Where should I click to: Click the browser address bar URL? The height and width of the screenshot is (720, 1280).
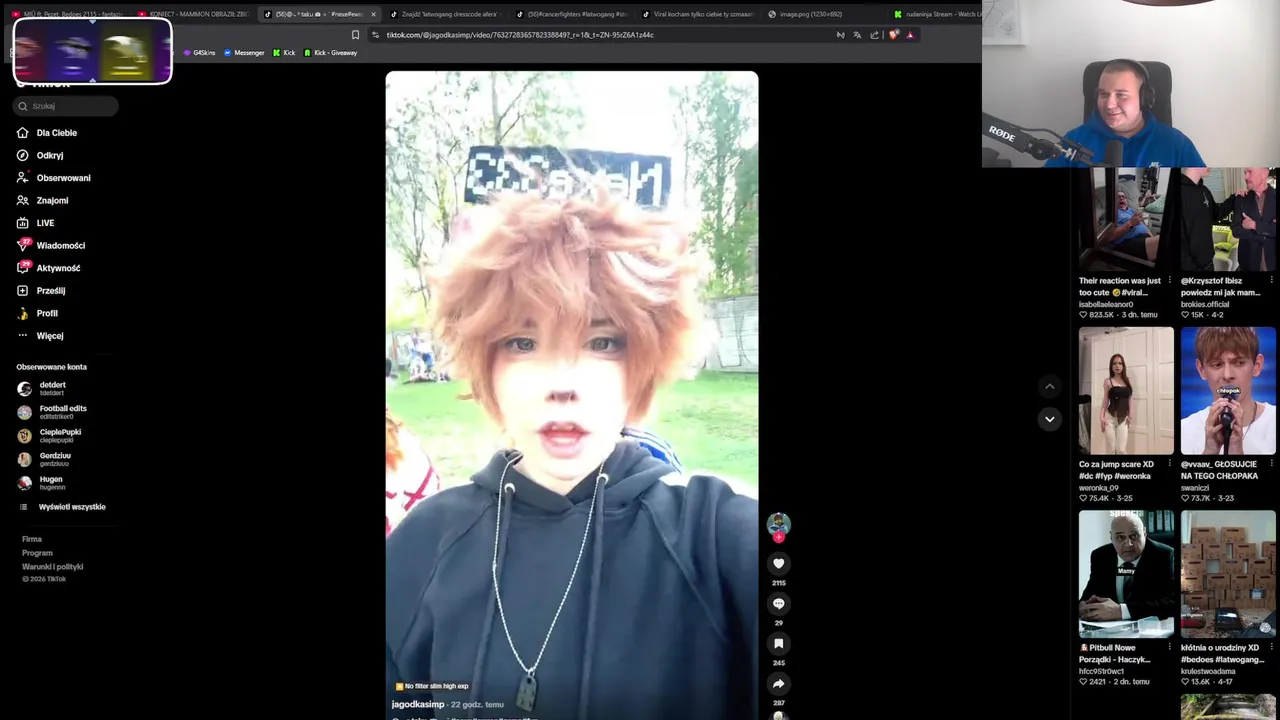pos(520,35)
